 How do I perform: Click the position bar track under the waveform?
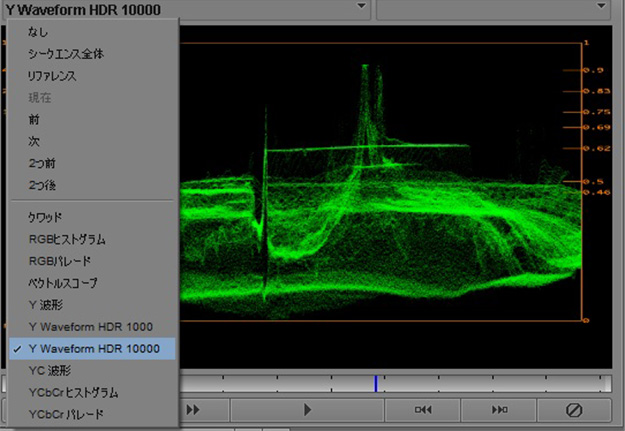pos(395,384)
